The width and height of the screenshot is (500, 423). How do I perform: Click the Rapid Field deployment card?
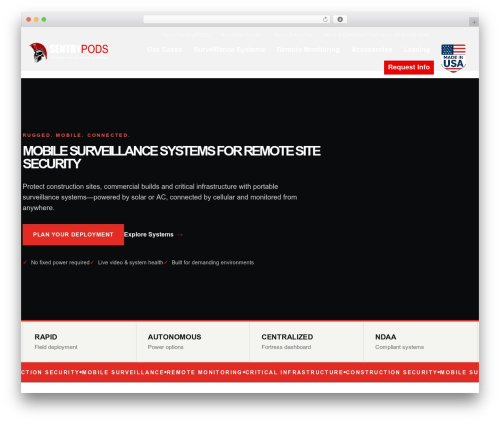point(79,341)
